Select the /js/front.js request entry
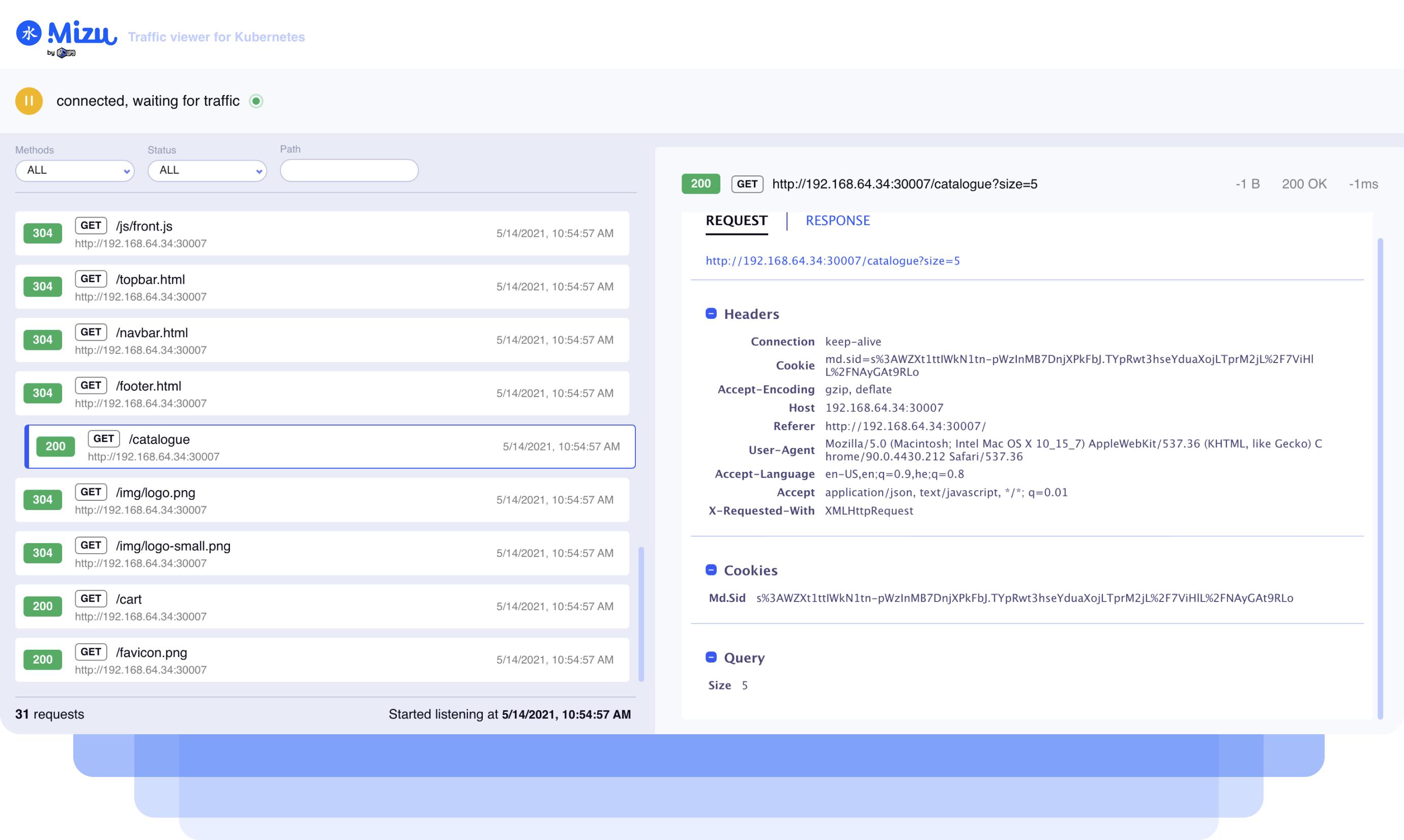The height and width of the screenshot is (840, 1404). 321,234
